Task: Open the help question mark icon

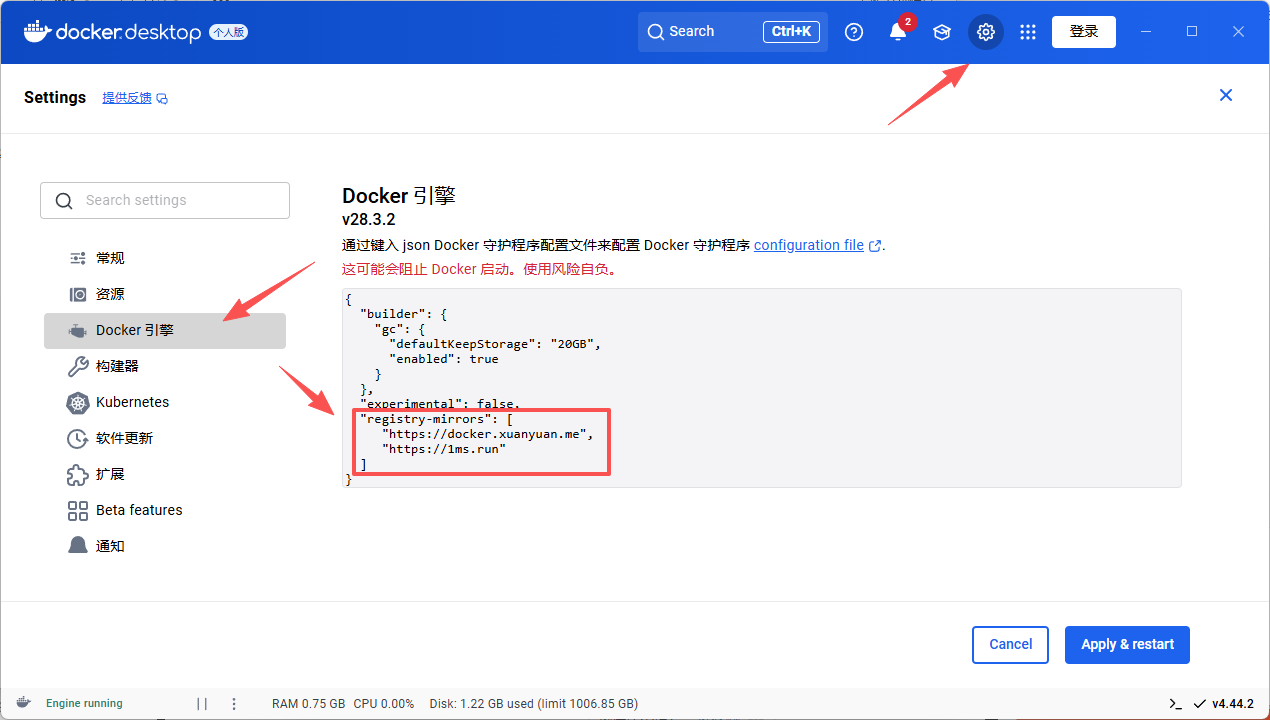Action: 854,32
